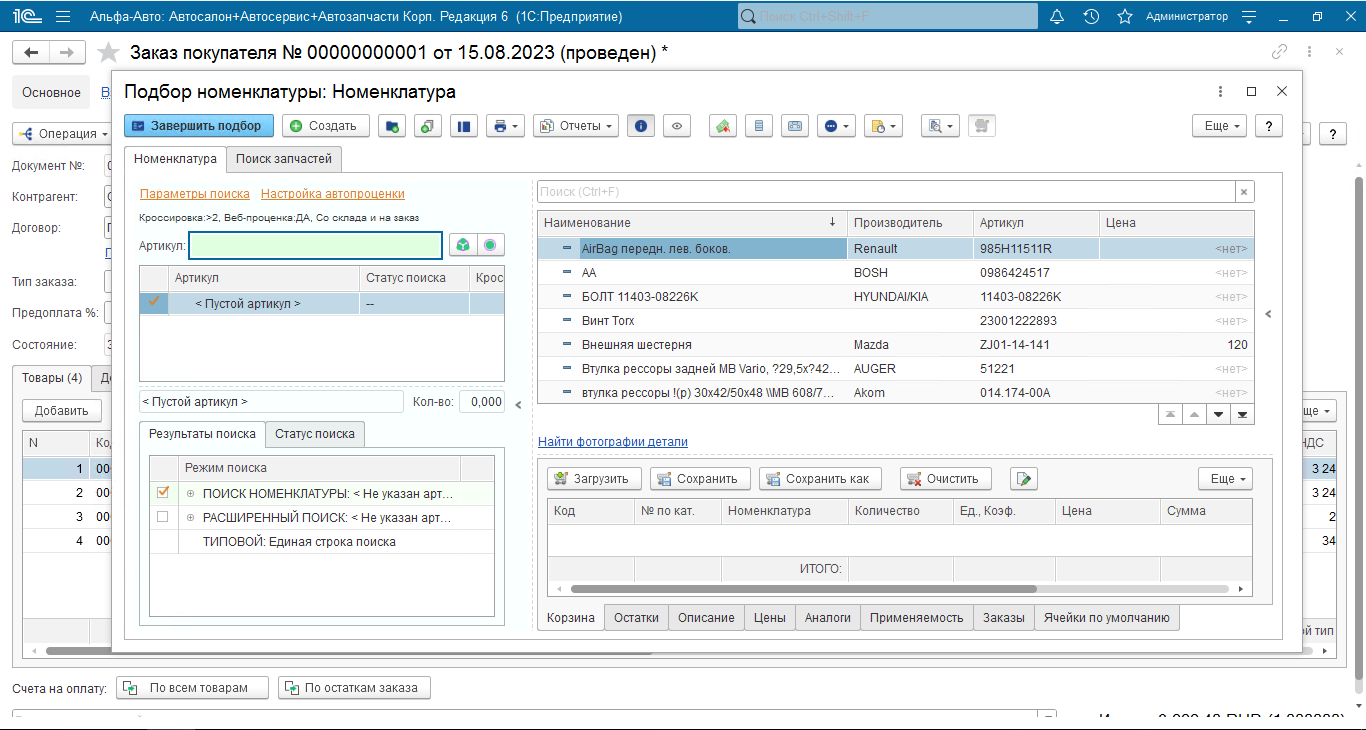The width and height of the screenshot is (1366, 730).
Task: Click the green cube icon beside Артикул field
Action: (x=462, y=245)
